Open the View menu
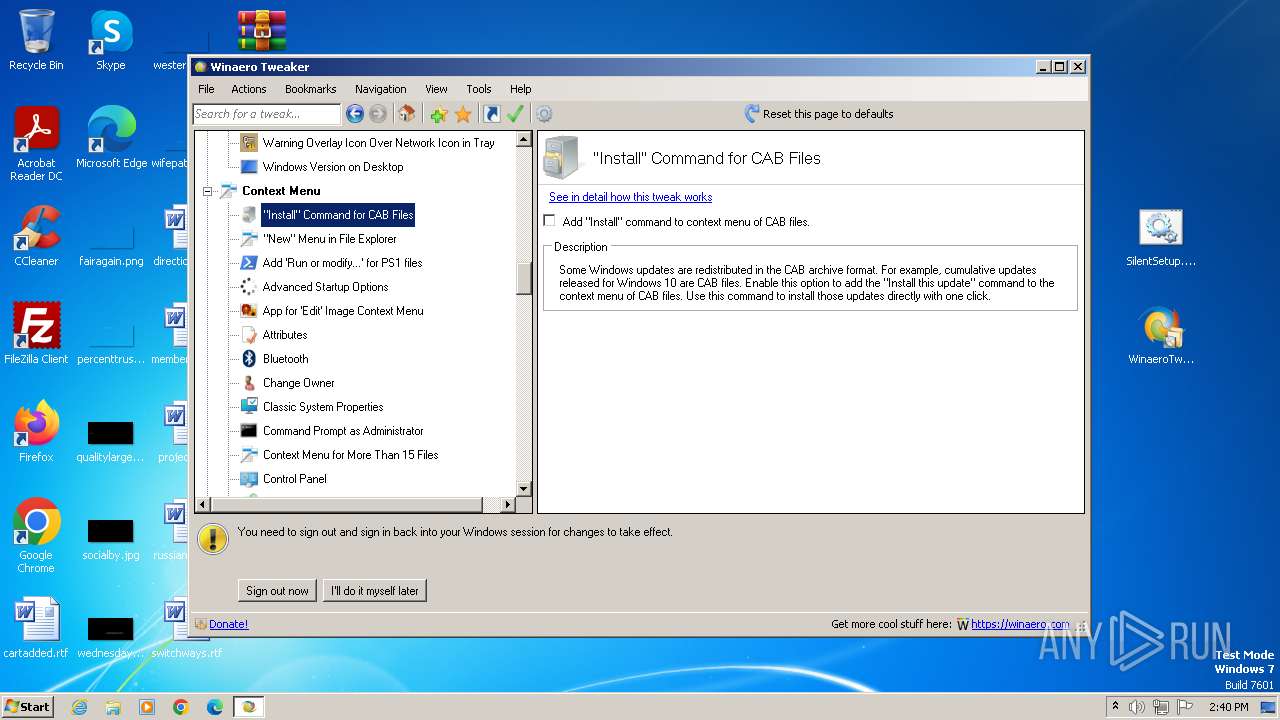The height and width of the screenshot is (720, 1280). (x=436, y=89)
